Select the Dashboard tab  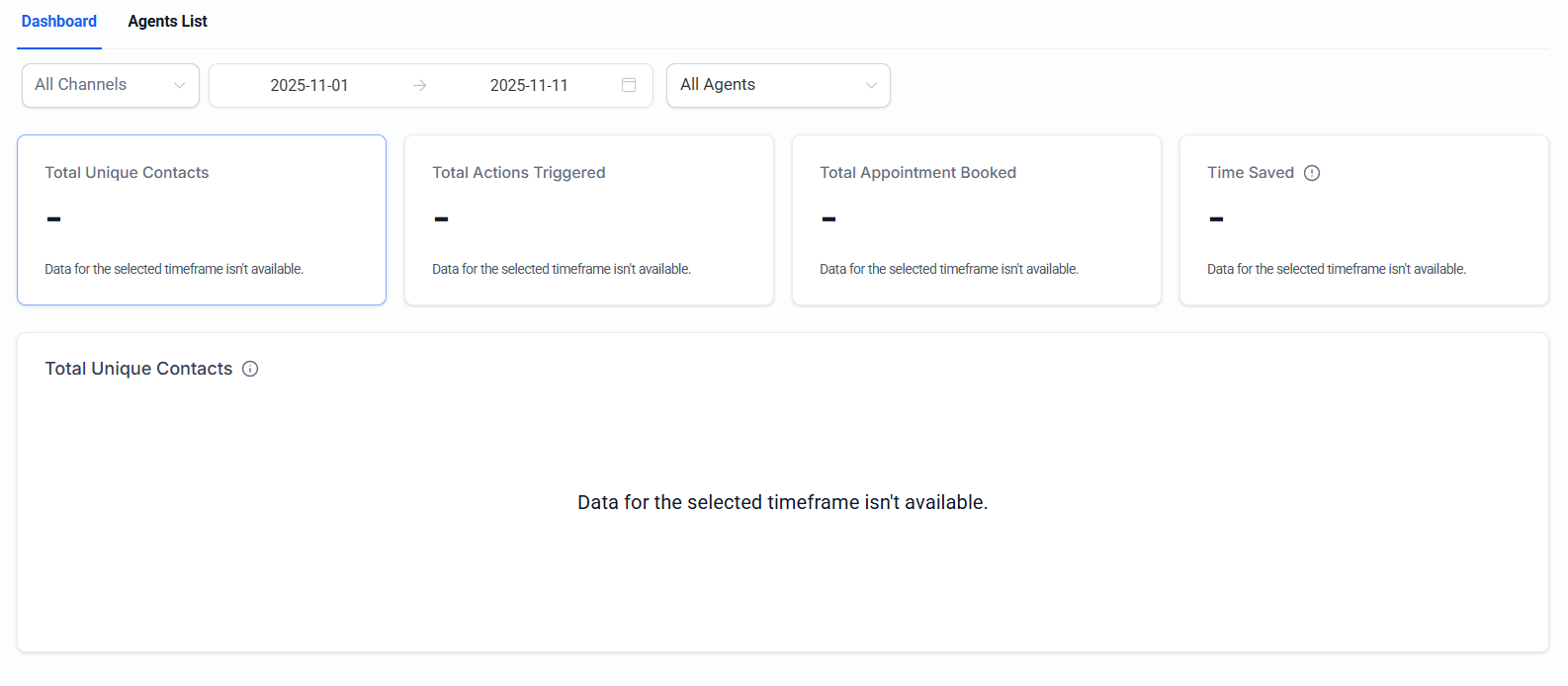point(59,22)
